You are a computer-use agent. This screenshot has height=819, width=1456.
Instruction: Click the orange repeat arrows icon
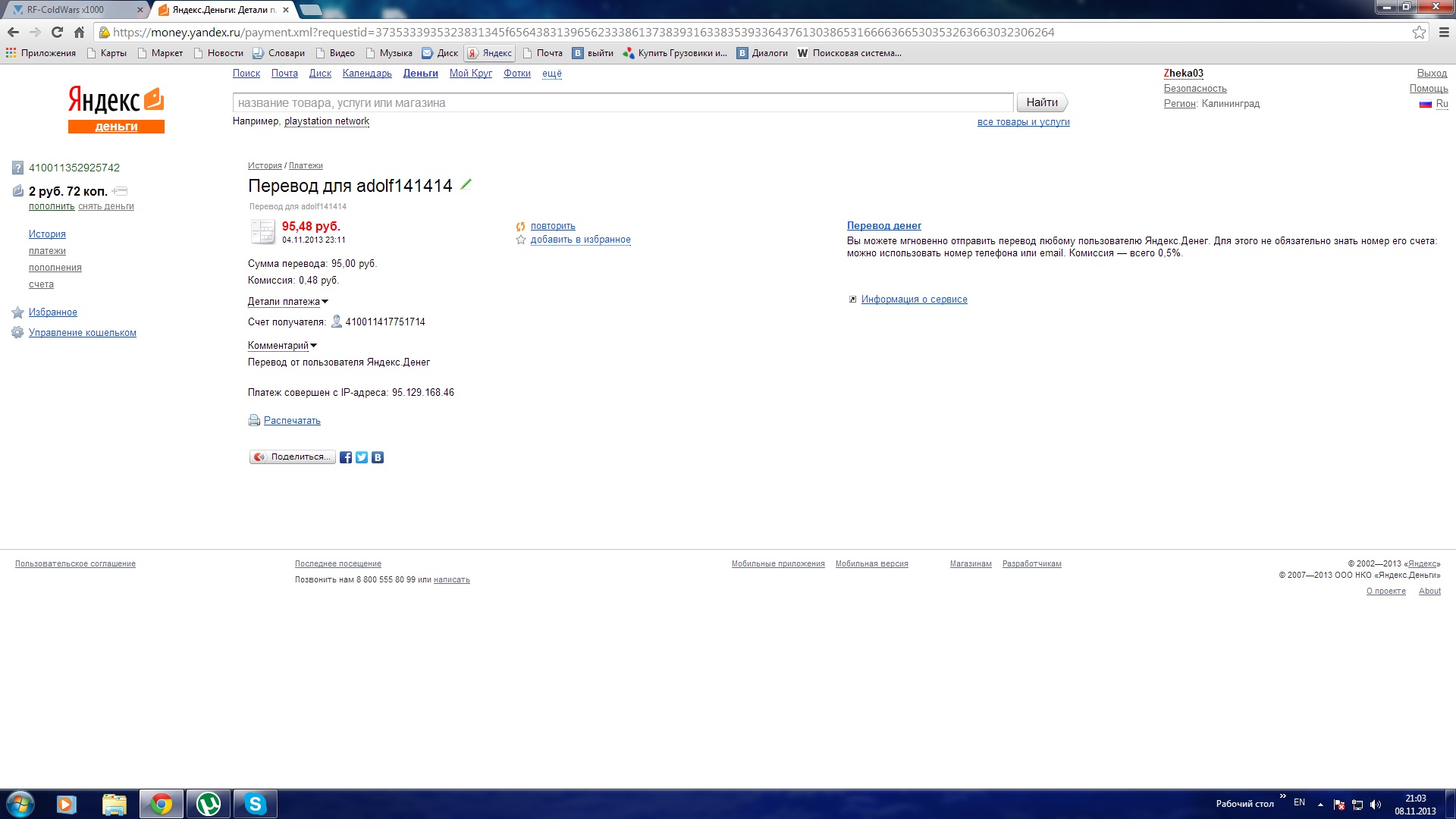point(521,226)
